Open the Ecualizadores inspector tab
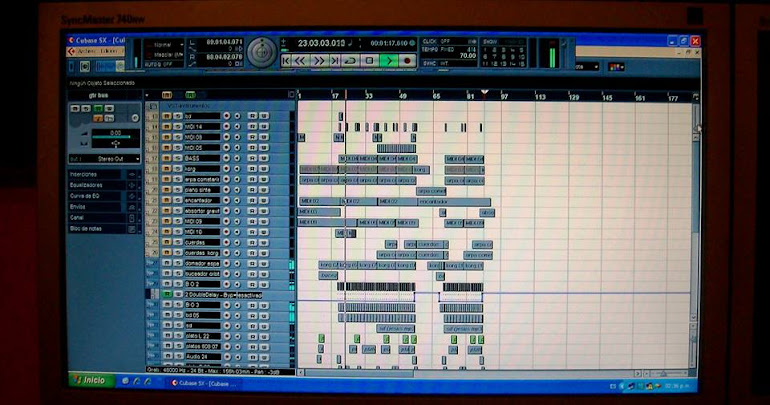 [96, 185]
